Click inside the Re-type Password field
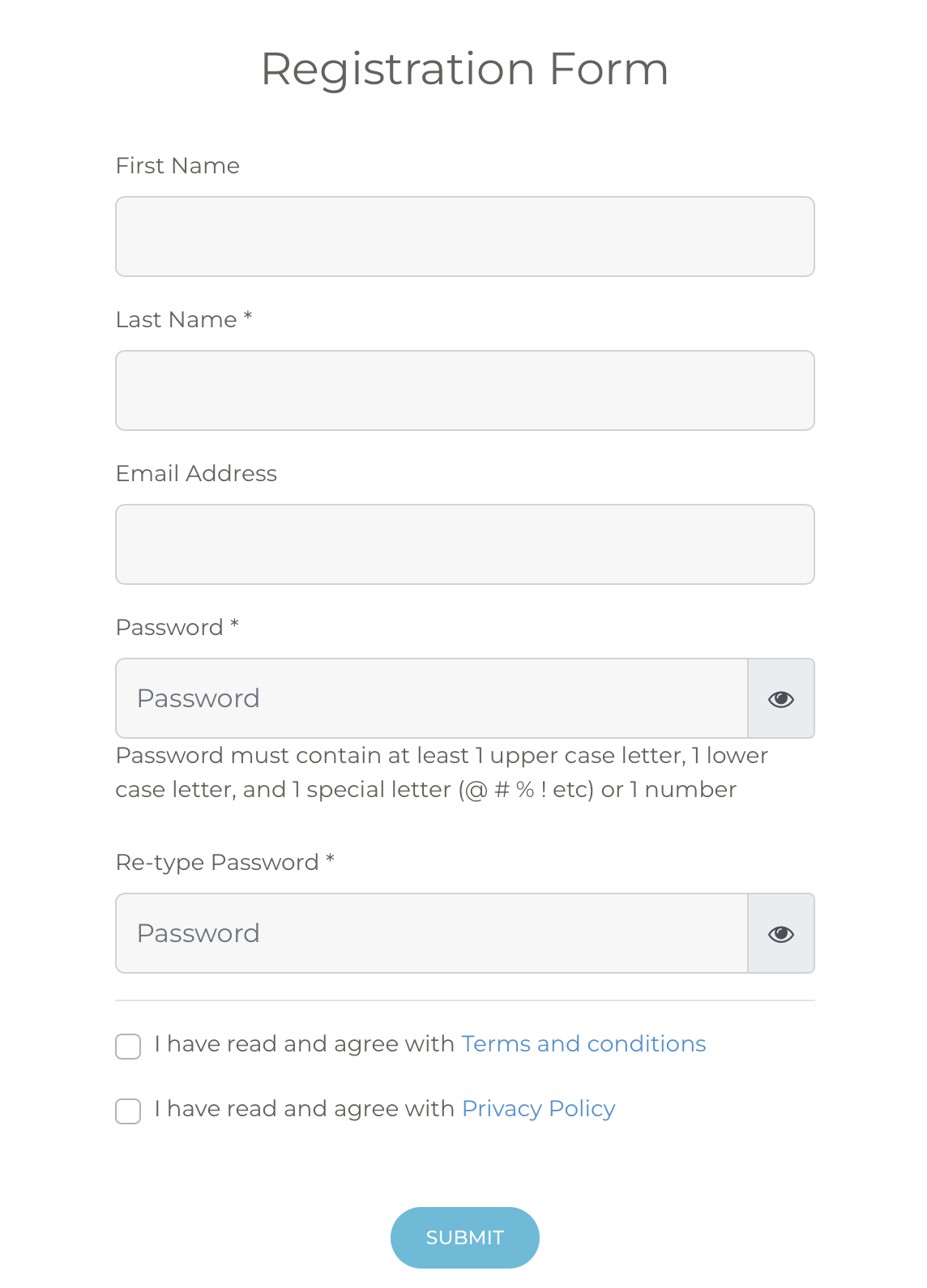 pyautogui.click(x=432, y=933)
